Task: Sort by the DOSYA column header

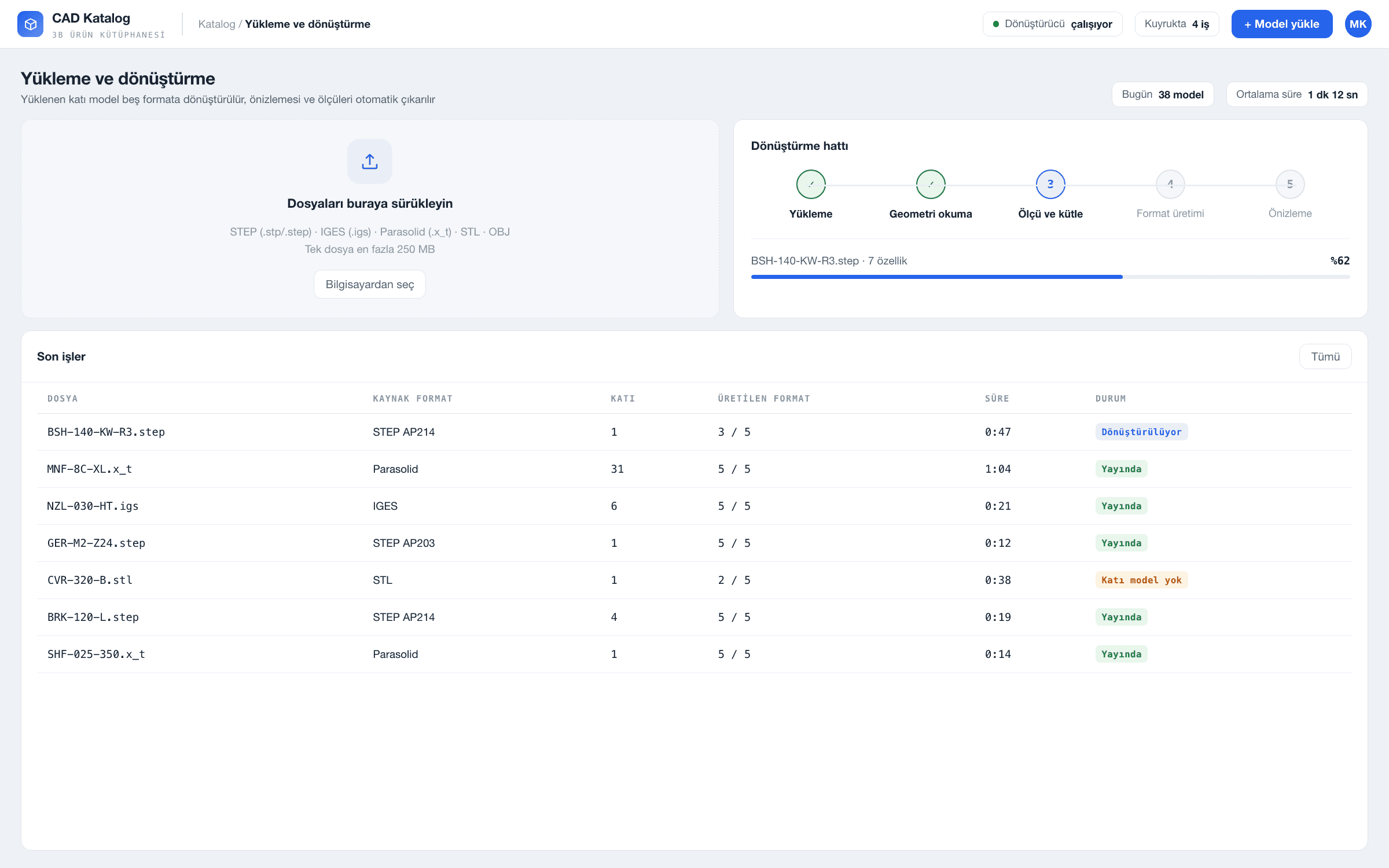Action: coord(63,399)
